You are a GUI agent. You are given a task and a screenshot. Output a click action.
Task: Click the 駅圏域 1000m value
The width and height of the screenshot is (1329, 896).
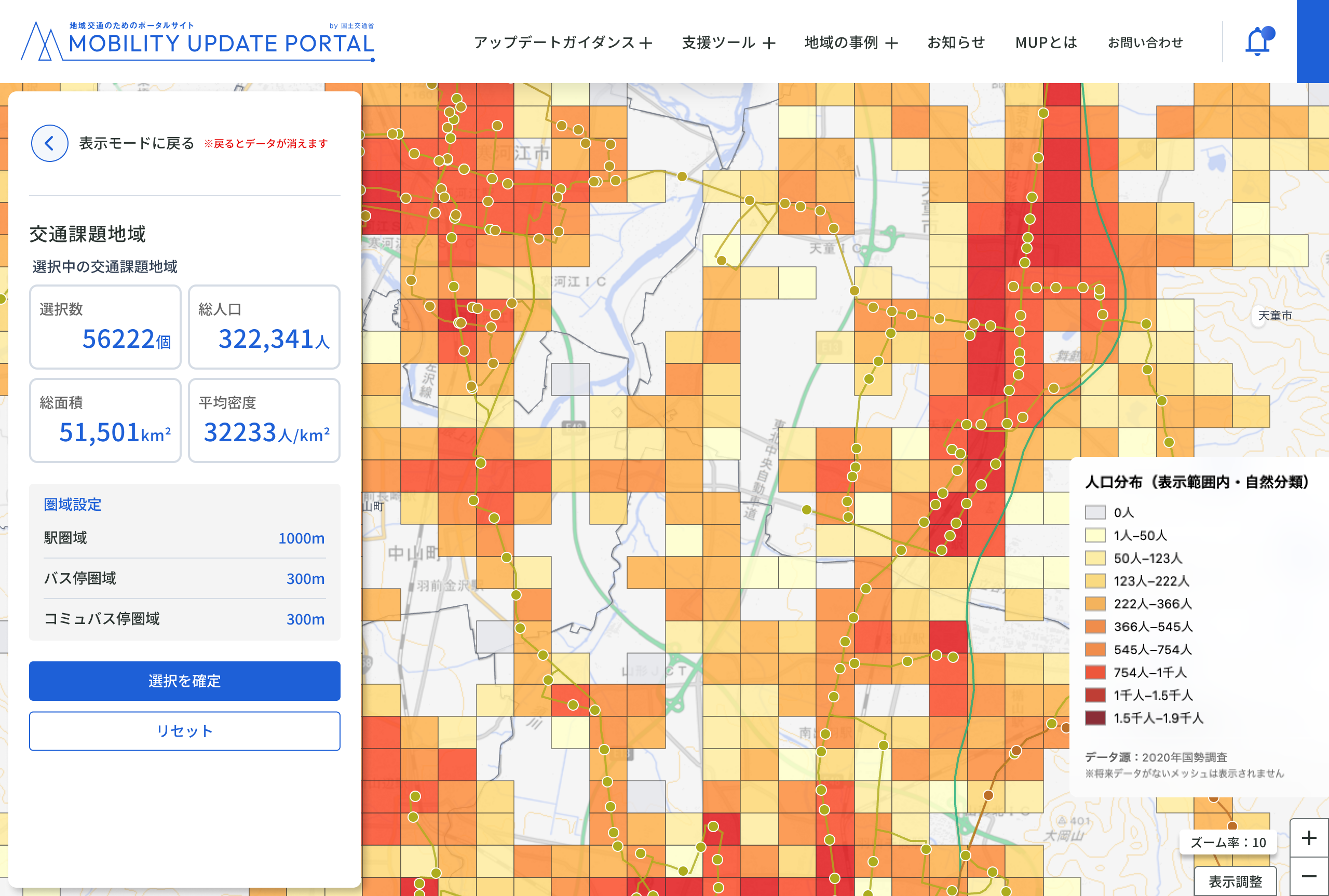coord(301,538)
